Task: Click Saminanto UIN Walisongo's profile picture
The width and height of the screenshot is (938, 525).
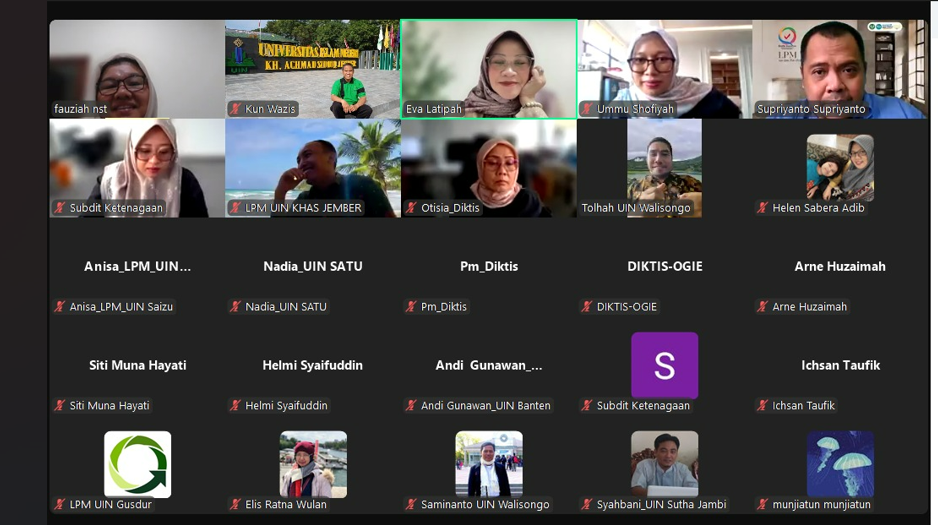Action: click(x=489, y=464)
